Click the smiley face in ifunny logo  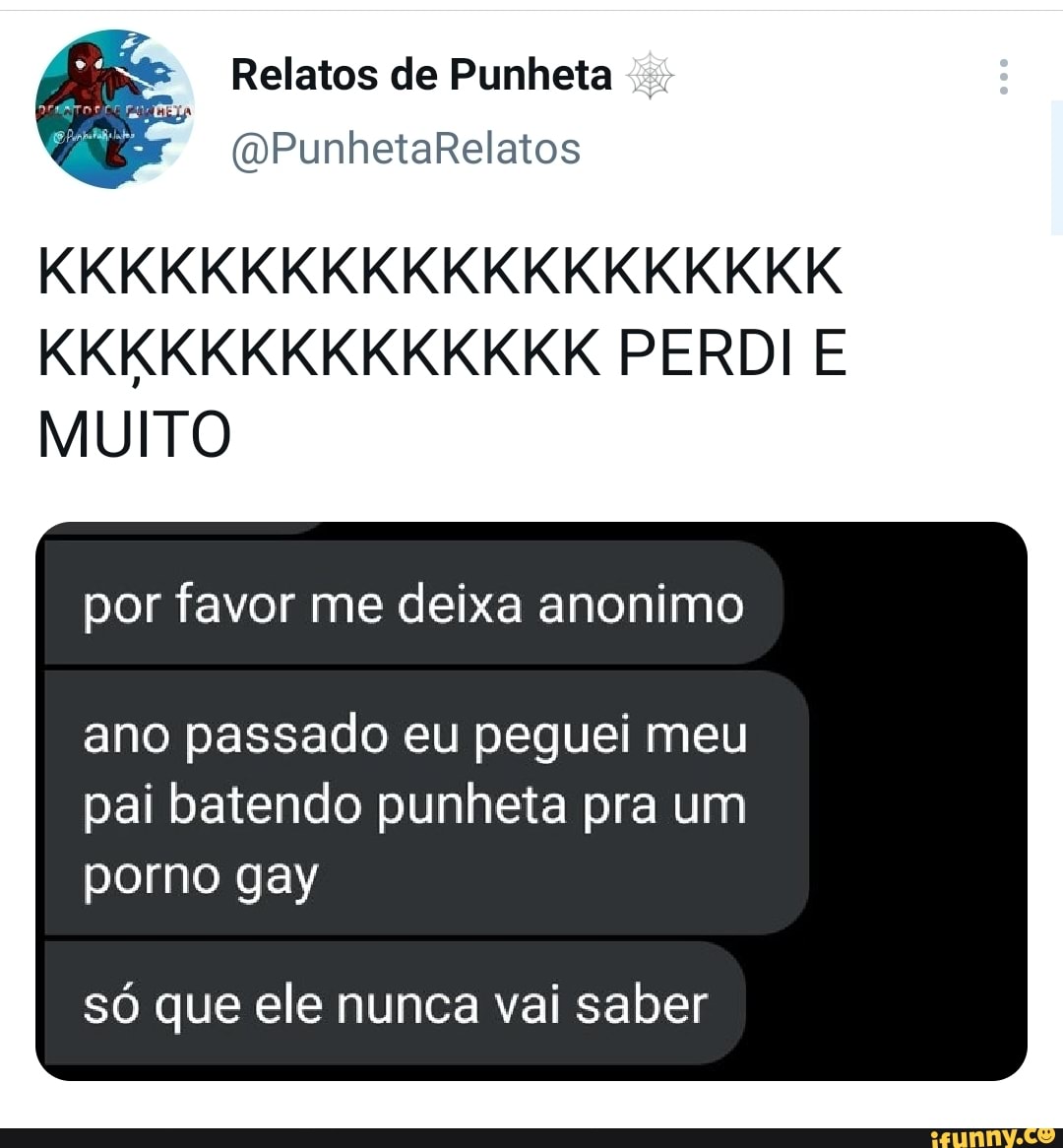[1044, 1135]
